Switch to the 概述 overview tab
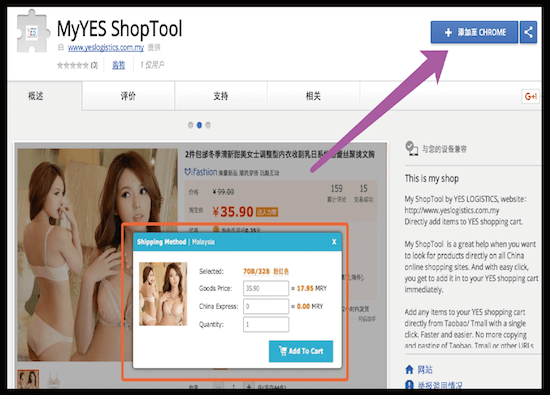 [x=35, y=96]
